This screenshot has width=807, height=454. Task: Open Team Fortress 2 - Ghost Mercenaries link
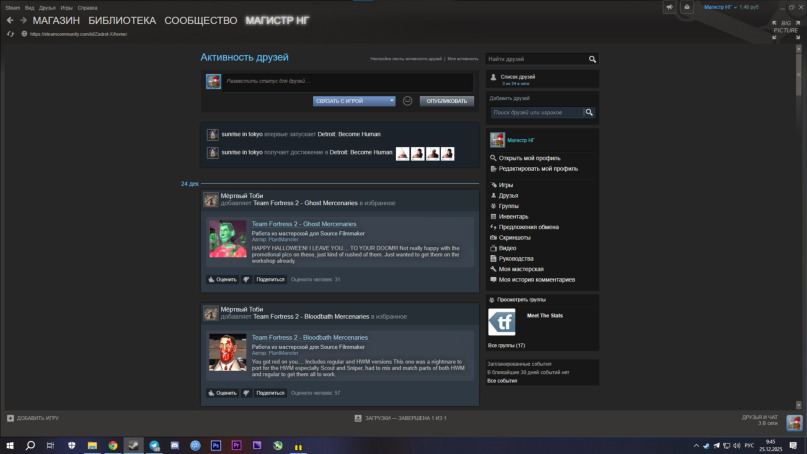(304, 224)
